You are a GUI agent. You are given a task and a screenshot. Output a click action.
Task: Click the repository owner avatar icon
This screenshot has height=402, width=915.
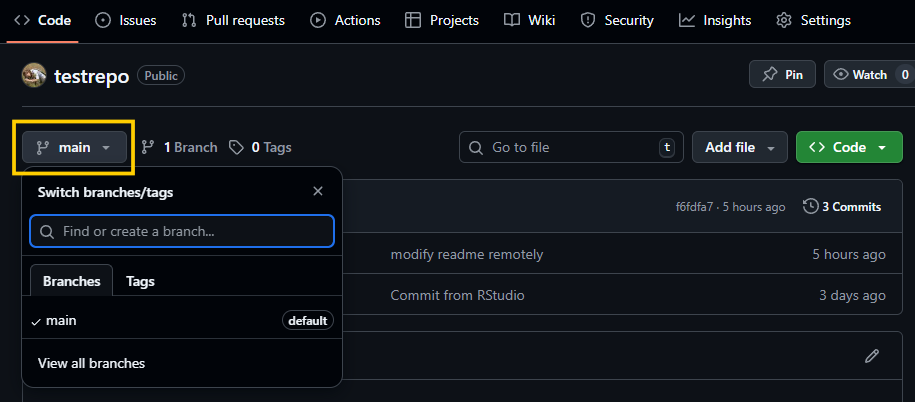[x=34, y=75]
